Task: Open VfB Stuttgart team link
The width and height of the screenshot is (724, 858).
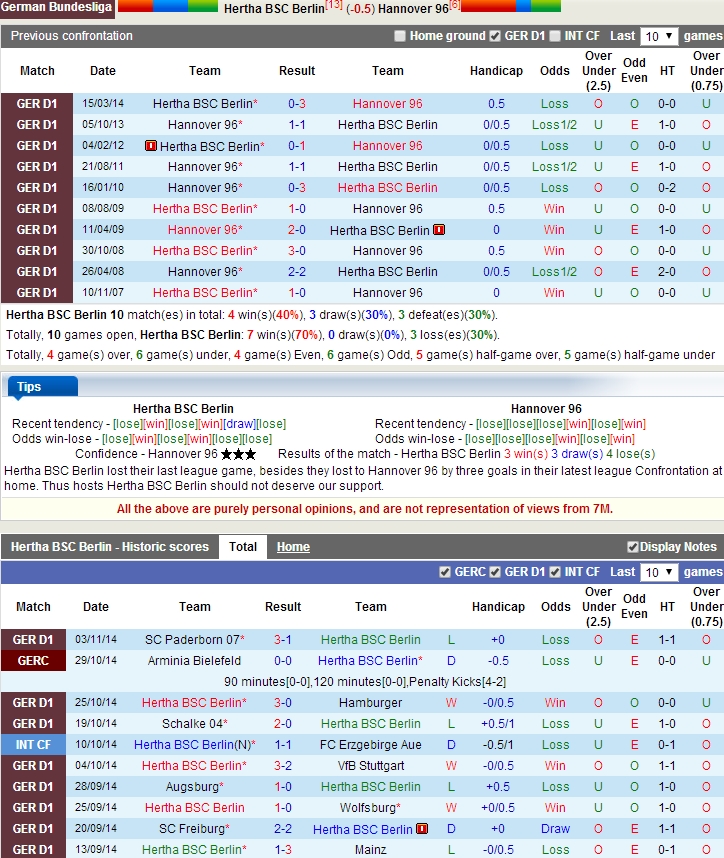Action: point(370,765)
